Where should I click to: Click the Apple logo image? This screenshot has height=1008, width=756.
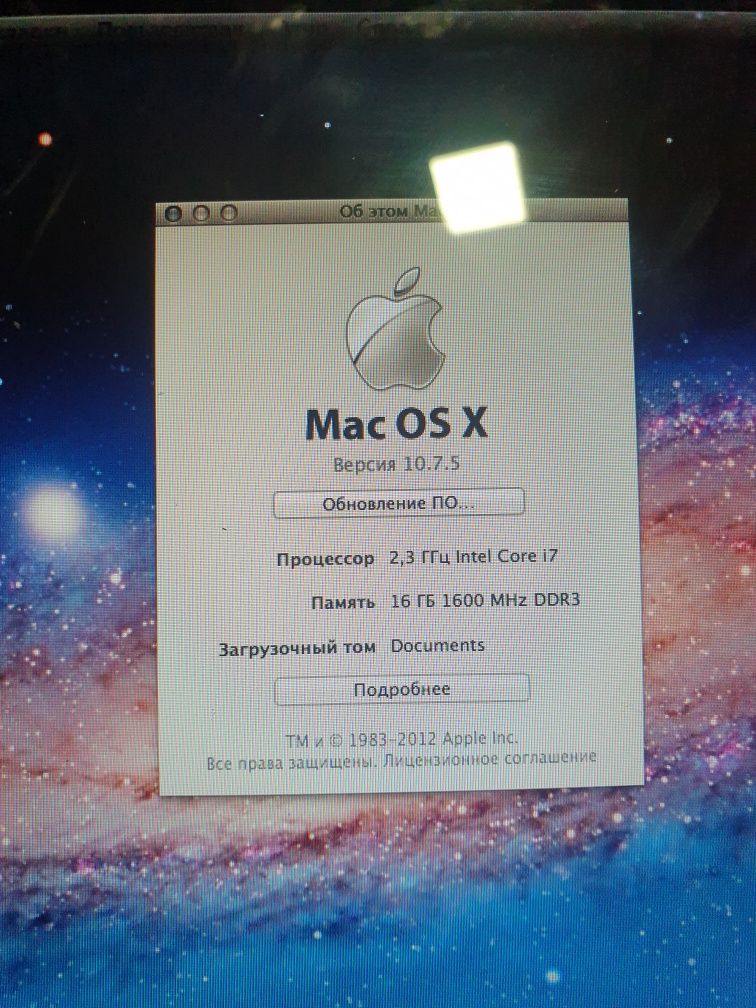[x=395, y=328]
